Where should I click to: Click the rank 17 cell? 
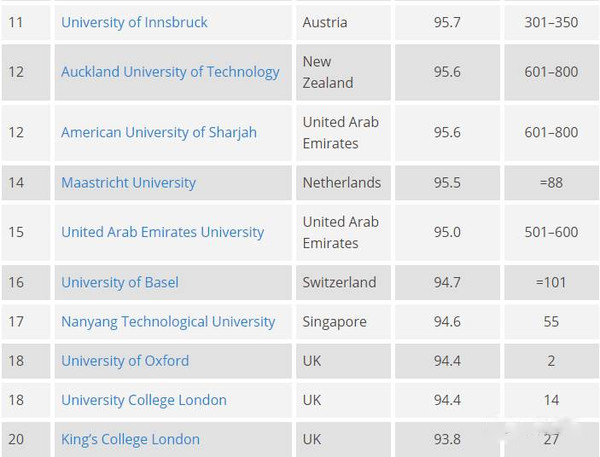pyautogui.click(x=26, y=322)
